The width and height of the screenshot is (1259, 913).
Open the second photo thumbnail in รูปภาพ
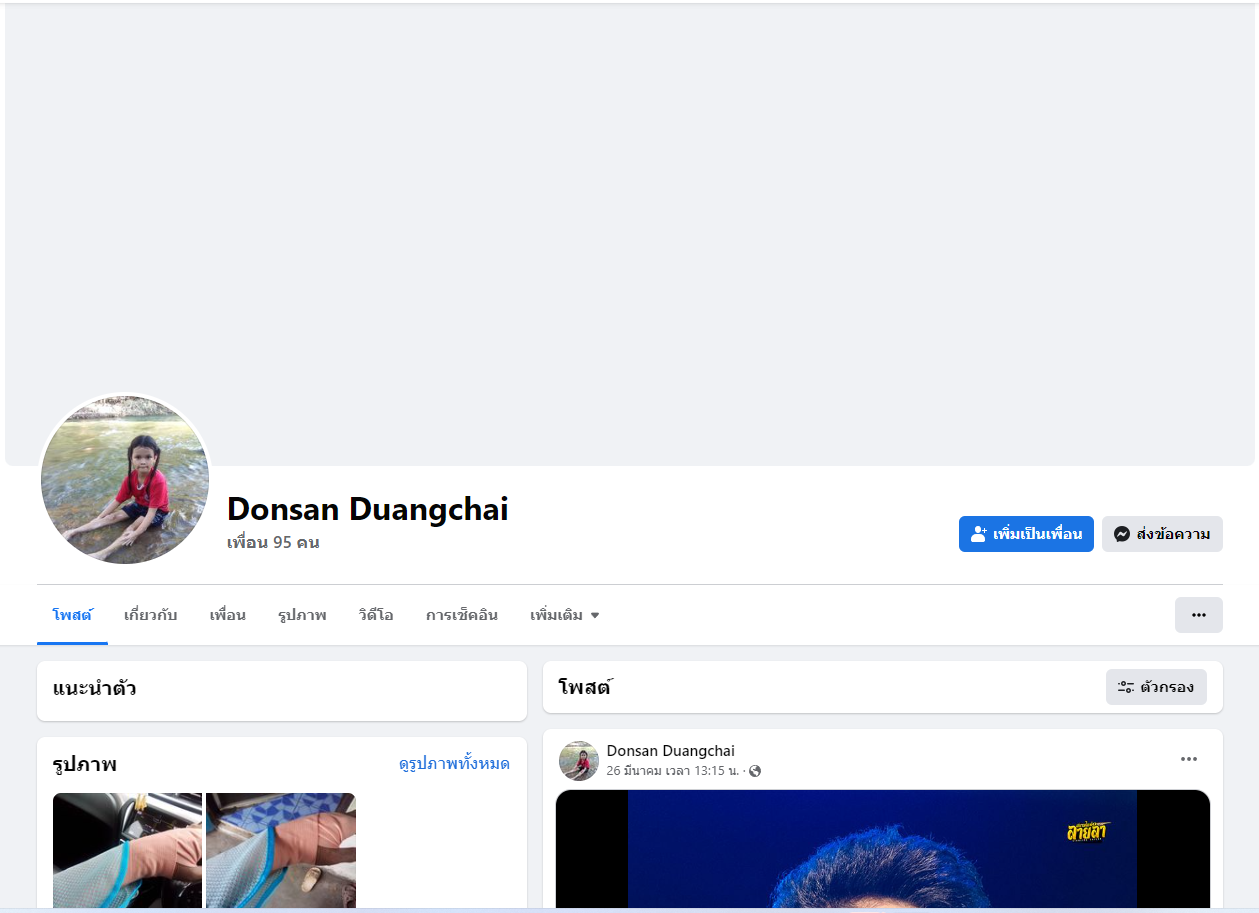click(x=281, y=850)
